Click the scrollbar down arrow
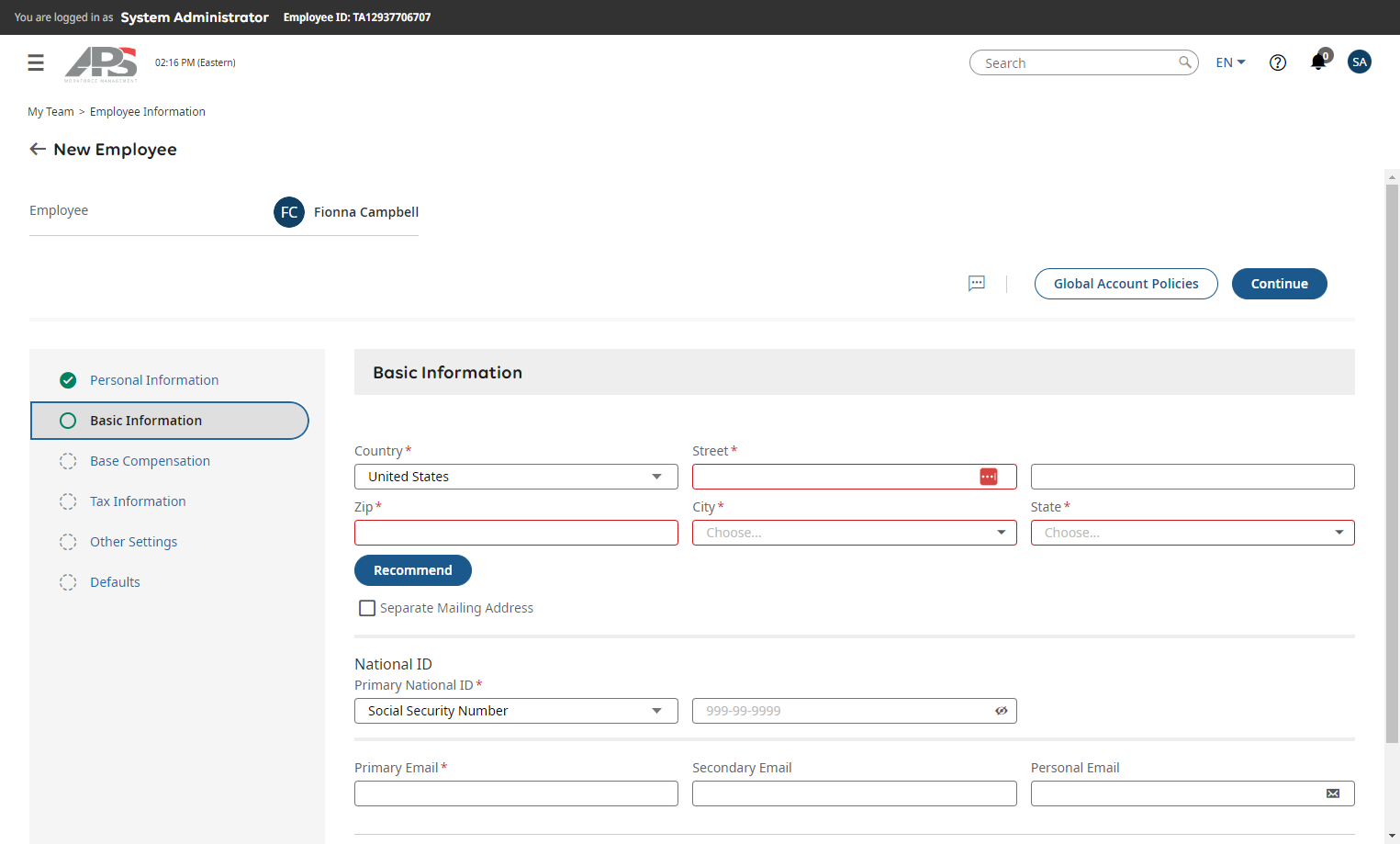 point(1392,836)
